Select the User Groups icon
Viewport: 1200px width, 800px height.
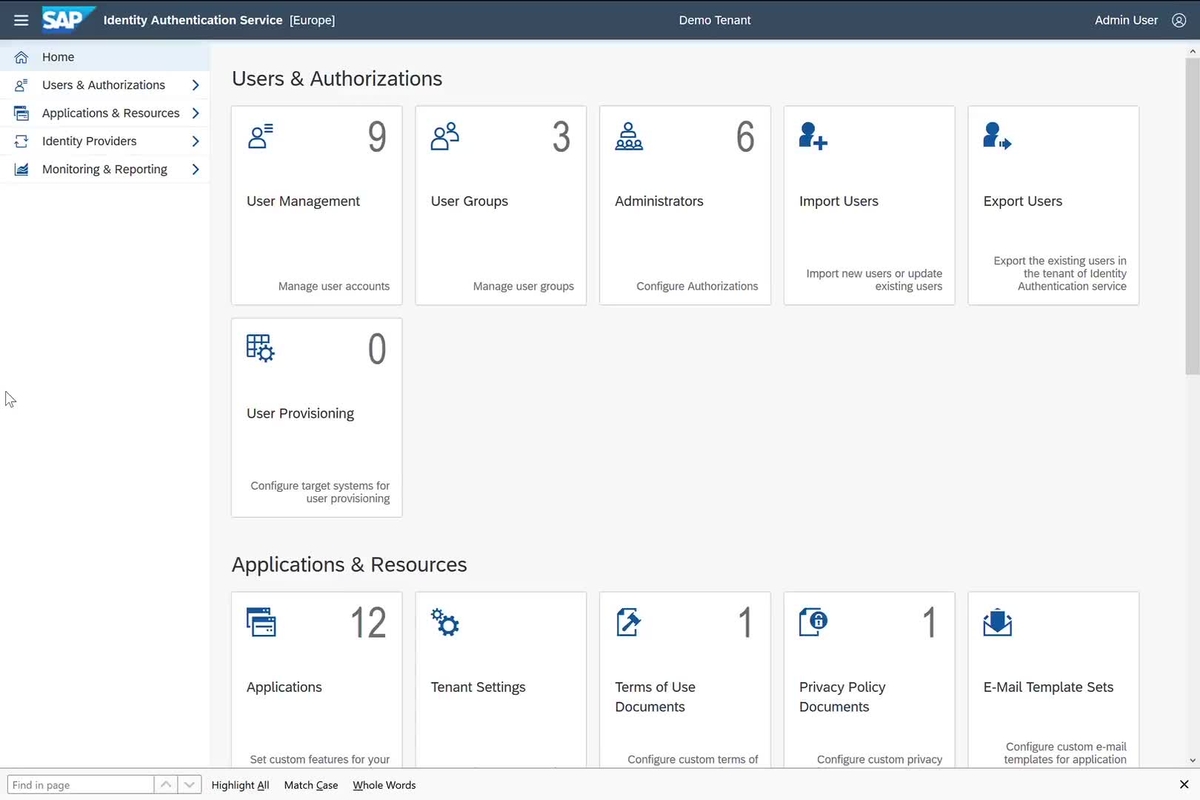click(444, 136)
